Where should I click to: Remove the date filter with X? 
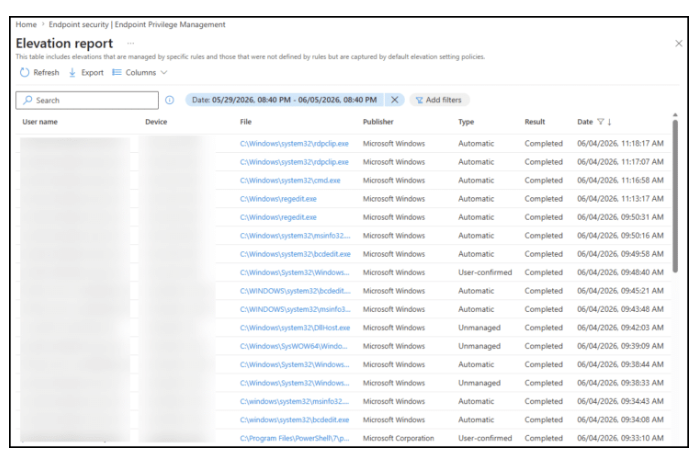(x=395, y=100)
